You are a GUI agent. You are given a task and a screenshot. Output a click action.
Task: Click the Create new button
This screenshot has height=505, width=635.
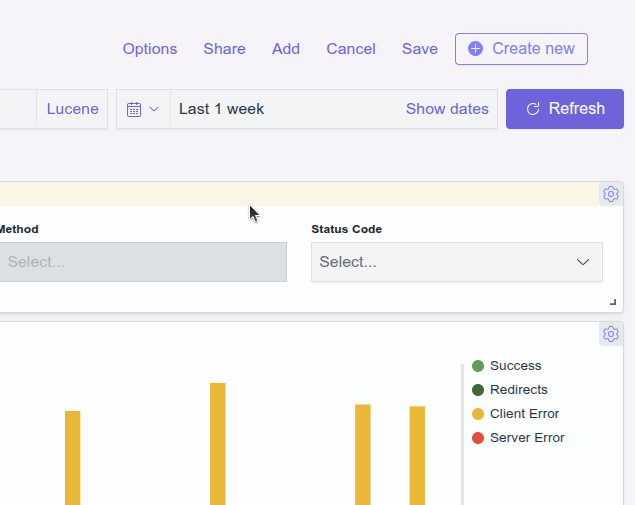(x=521, y=49)
